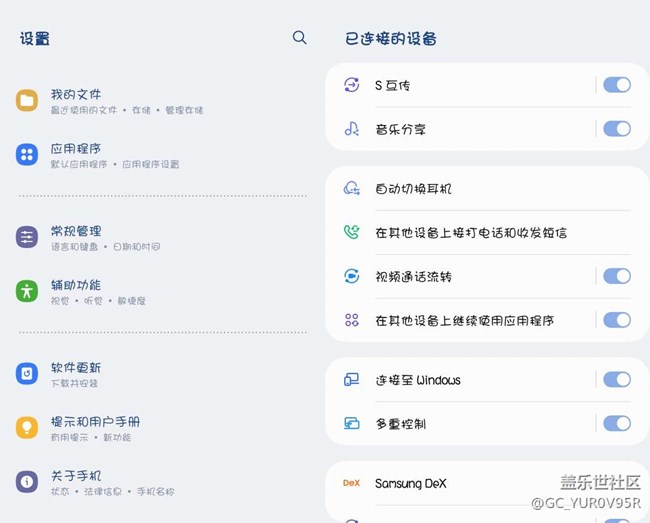Toggle 视频通话流转 off
The width and height of the screenshot is (650, 523).
(x=616, y=276)
